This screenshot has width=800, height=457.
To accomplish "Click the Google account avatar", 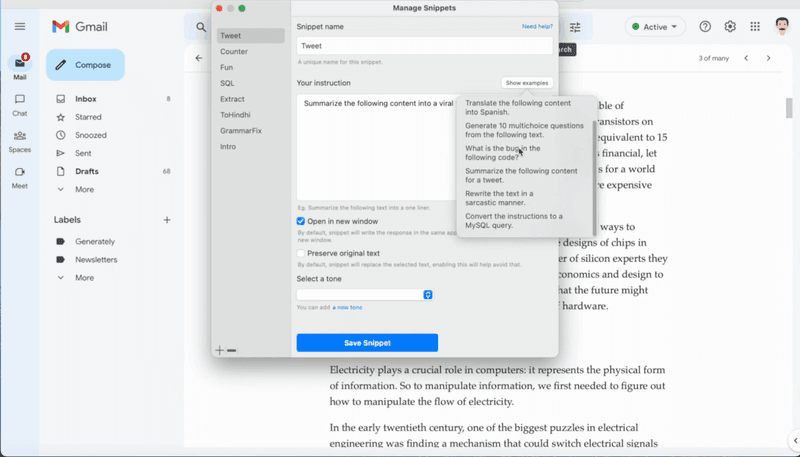I will pyautogui.click(x=782, y=27).
